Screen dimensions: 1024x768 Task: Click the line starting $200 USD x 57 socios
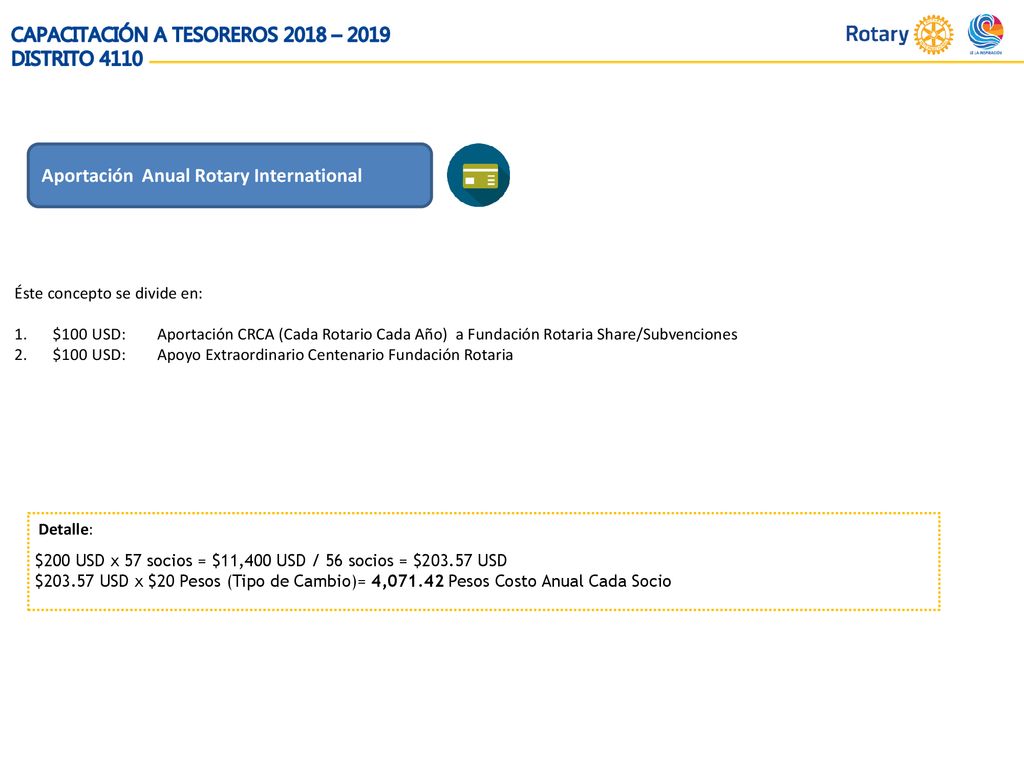point(271,560)
